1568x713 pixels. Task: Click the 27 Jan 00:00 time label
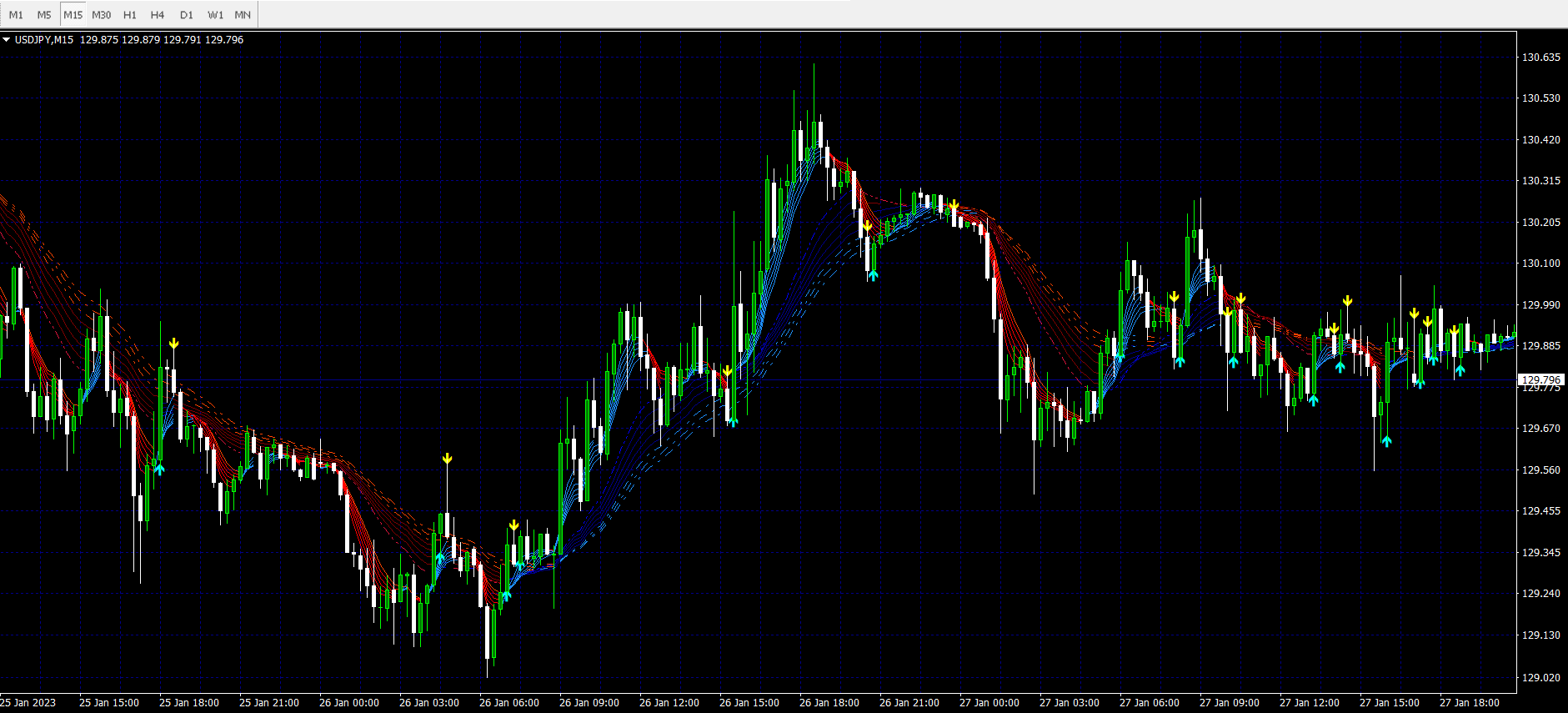pos(989,703)
